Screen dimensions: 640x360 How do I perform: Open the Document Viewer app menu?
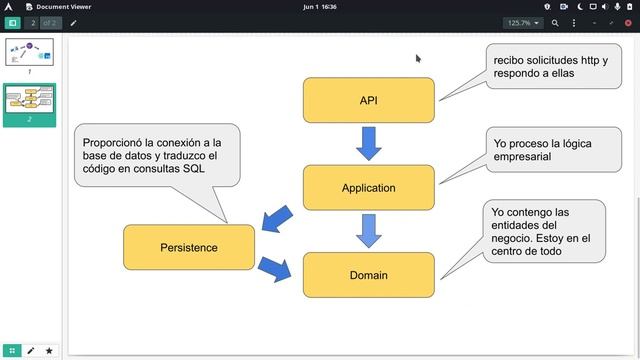click(x=58, y=7)
